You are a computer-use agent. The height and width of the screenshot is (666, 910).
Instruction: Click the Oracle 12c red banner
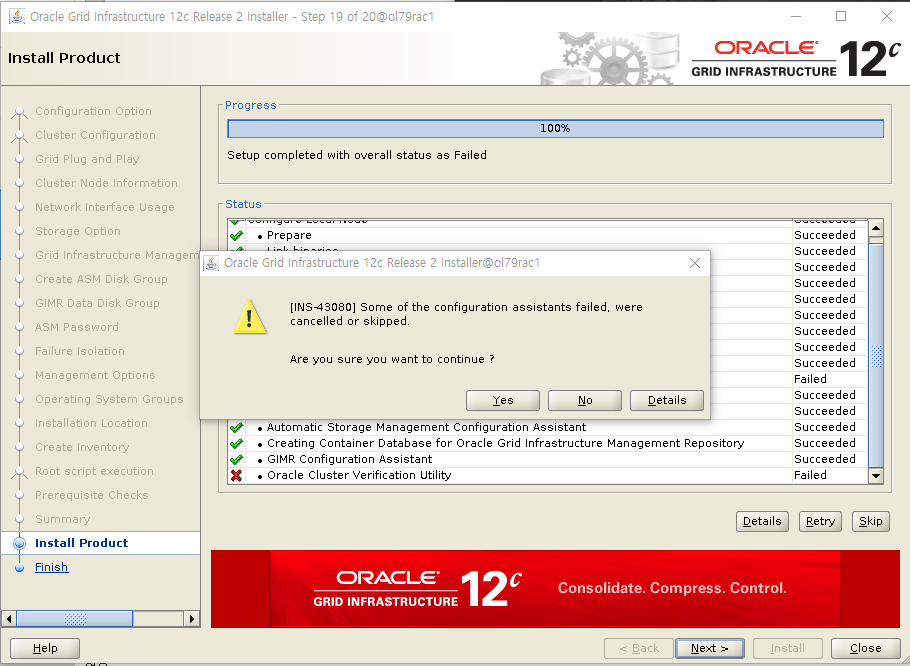(555, 589)
